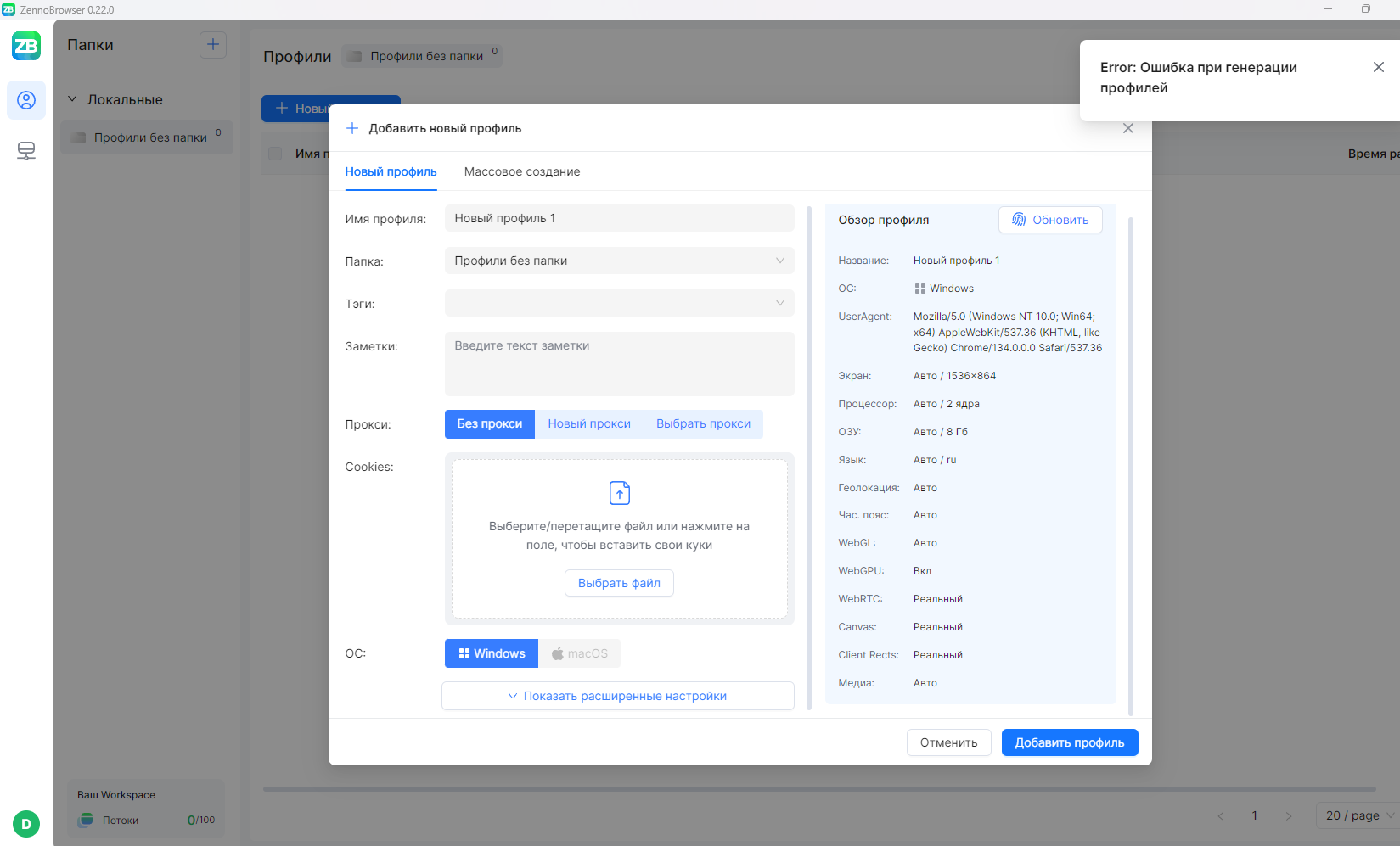Click the green user avatar D
This screenshot has height=846, width=1400.
pos(26,823)
